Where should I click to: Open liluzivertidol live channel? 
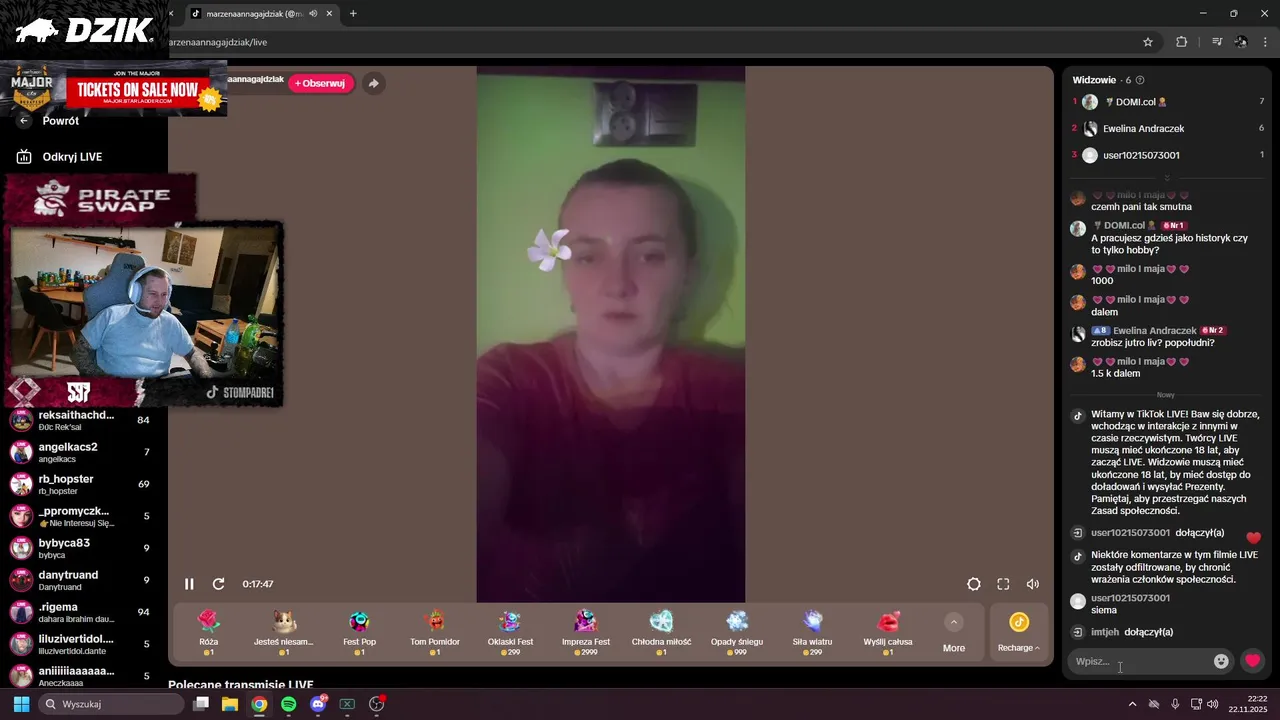80,644
